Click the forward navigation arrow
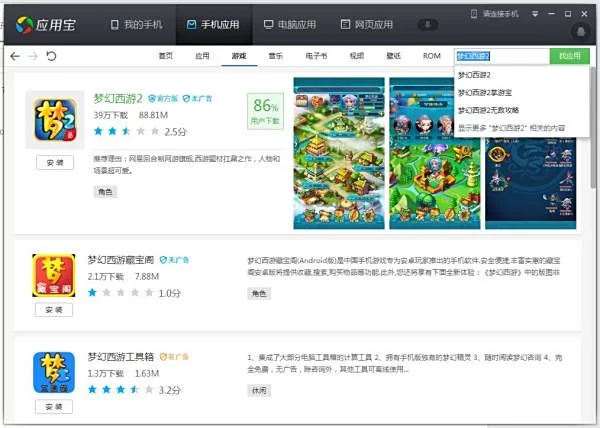This screenshot has width=600, height=428. click(x=33, y=56)
